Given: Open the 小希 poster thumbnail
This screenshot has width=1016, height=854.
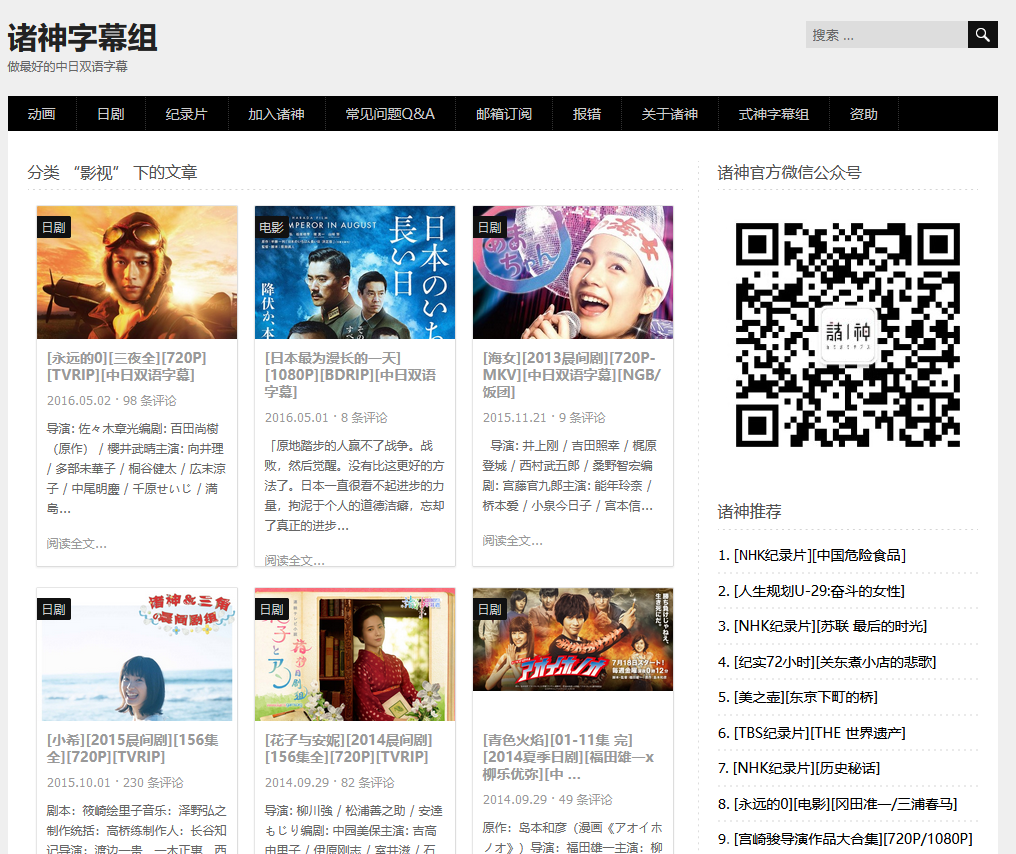Looking at the screenshot, I should coord(137,654).
